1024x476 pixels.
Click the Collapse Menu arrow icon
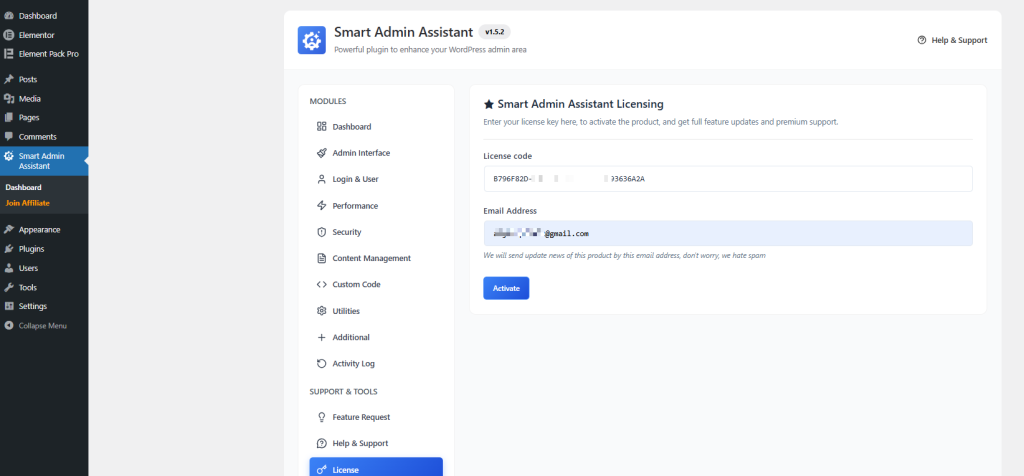(8, 325)
